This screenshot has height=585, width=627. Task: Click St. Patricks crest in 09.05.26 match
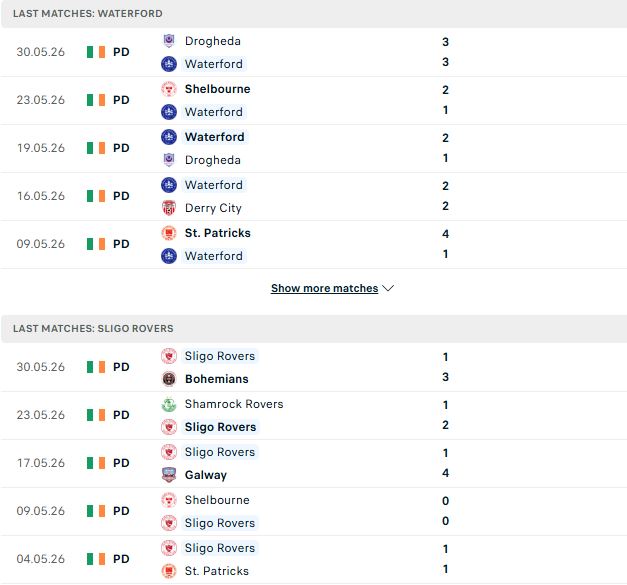click(169, 233)
